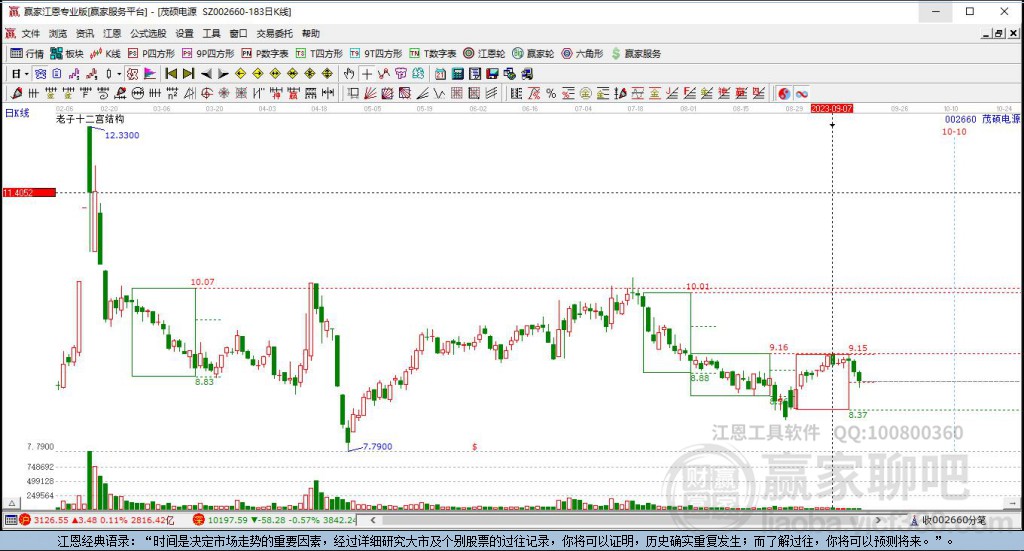Select the red fan lines drawing tool
This screenshot has width=1024, height=551.
click(370, 93)
